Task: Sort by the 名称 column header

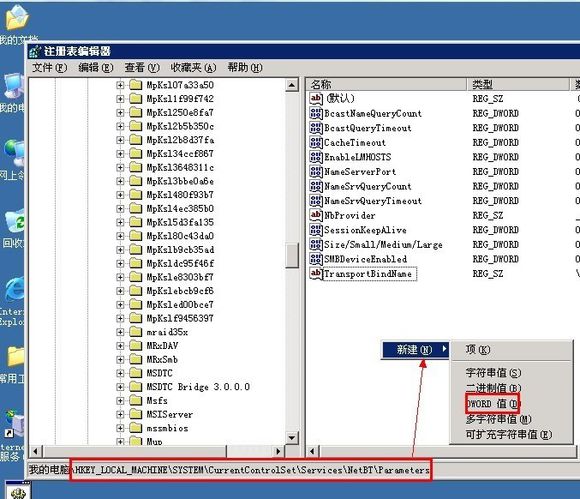Action: pyautogui.click(x=387, y=84)
